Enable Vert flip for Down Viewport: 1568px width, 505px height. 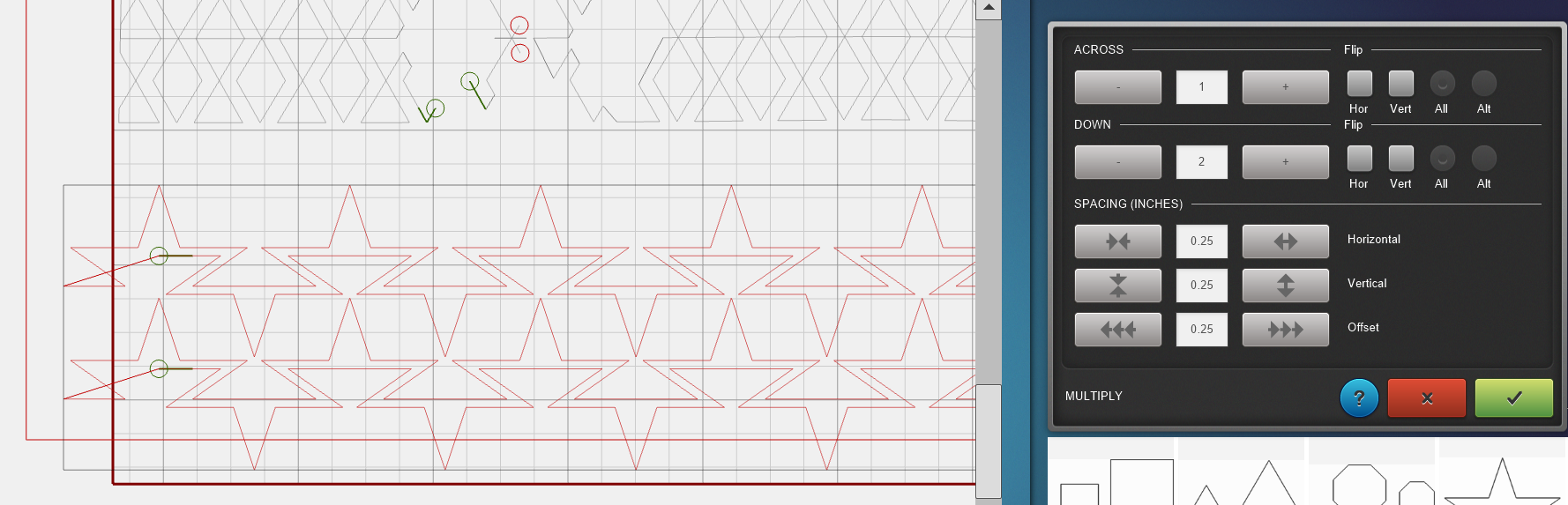[x=1400, y=159]
